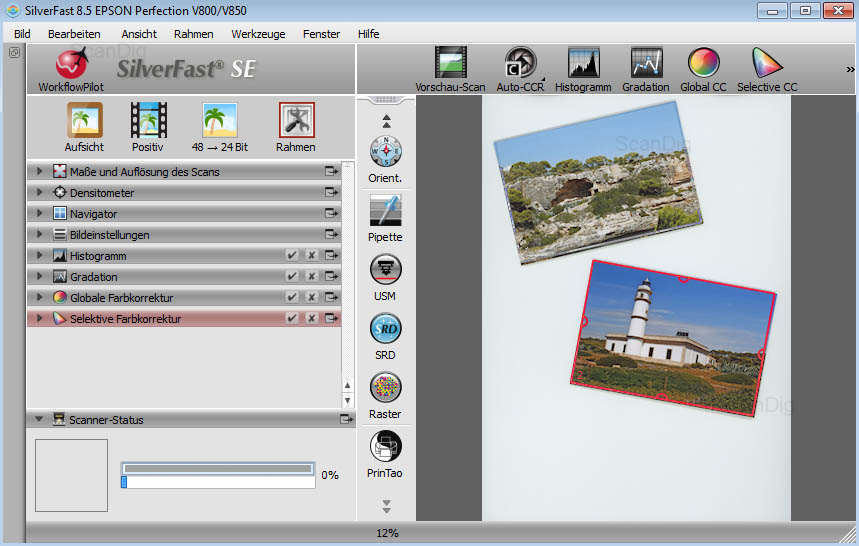Open the Hilfe menu
Screen dimensions: 859x546
click(369, 34)
